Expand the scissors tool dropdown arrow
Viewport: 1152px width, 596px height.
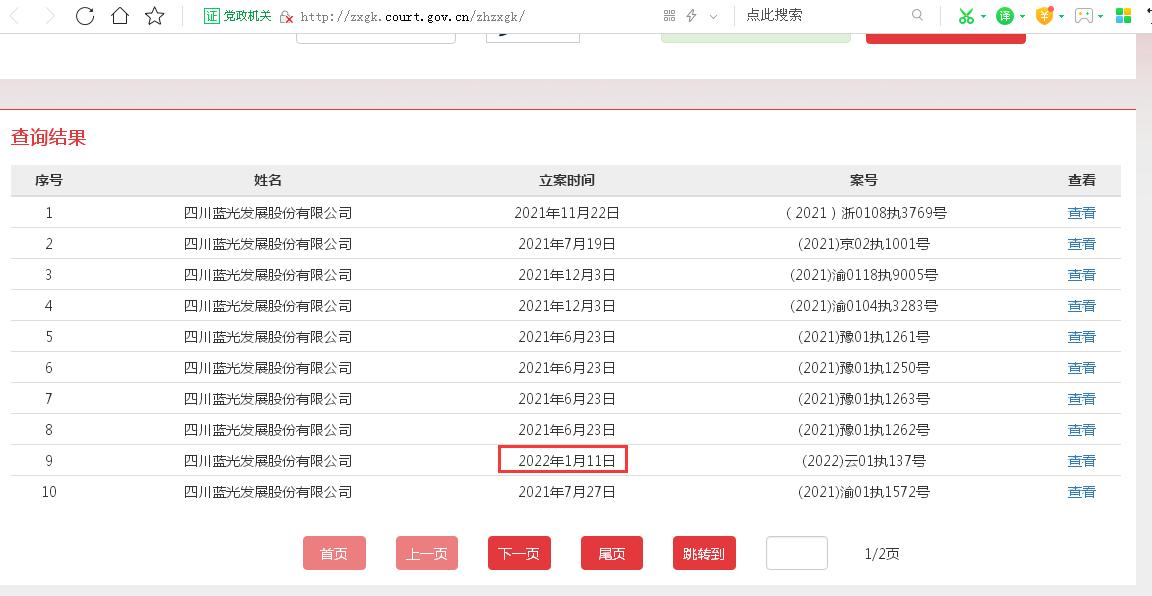point(983,16)
